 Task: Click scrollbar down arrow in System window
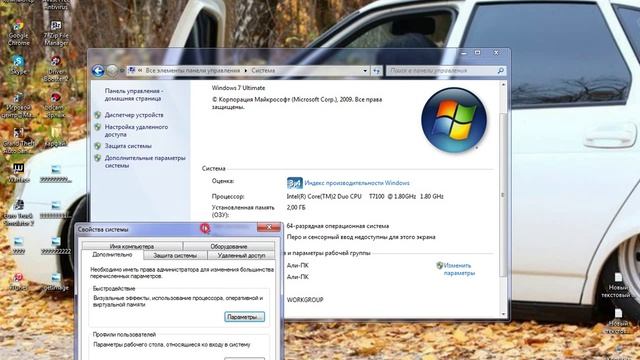pos(503,314)
